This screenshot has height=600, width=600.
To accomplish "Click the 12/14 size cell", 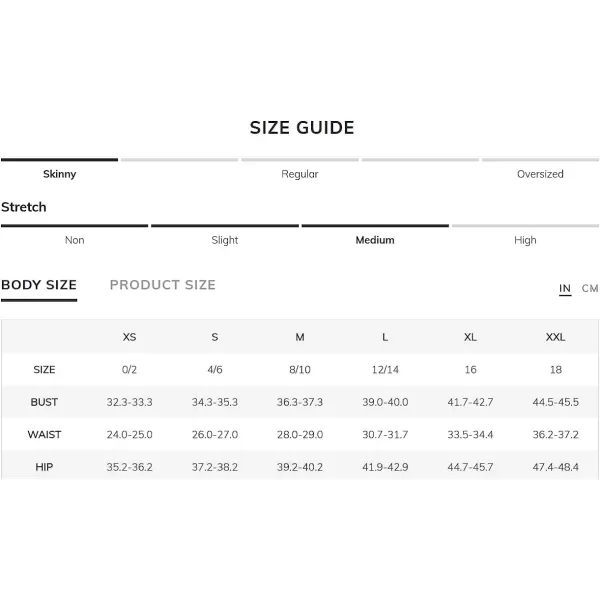I will [385, 370].
